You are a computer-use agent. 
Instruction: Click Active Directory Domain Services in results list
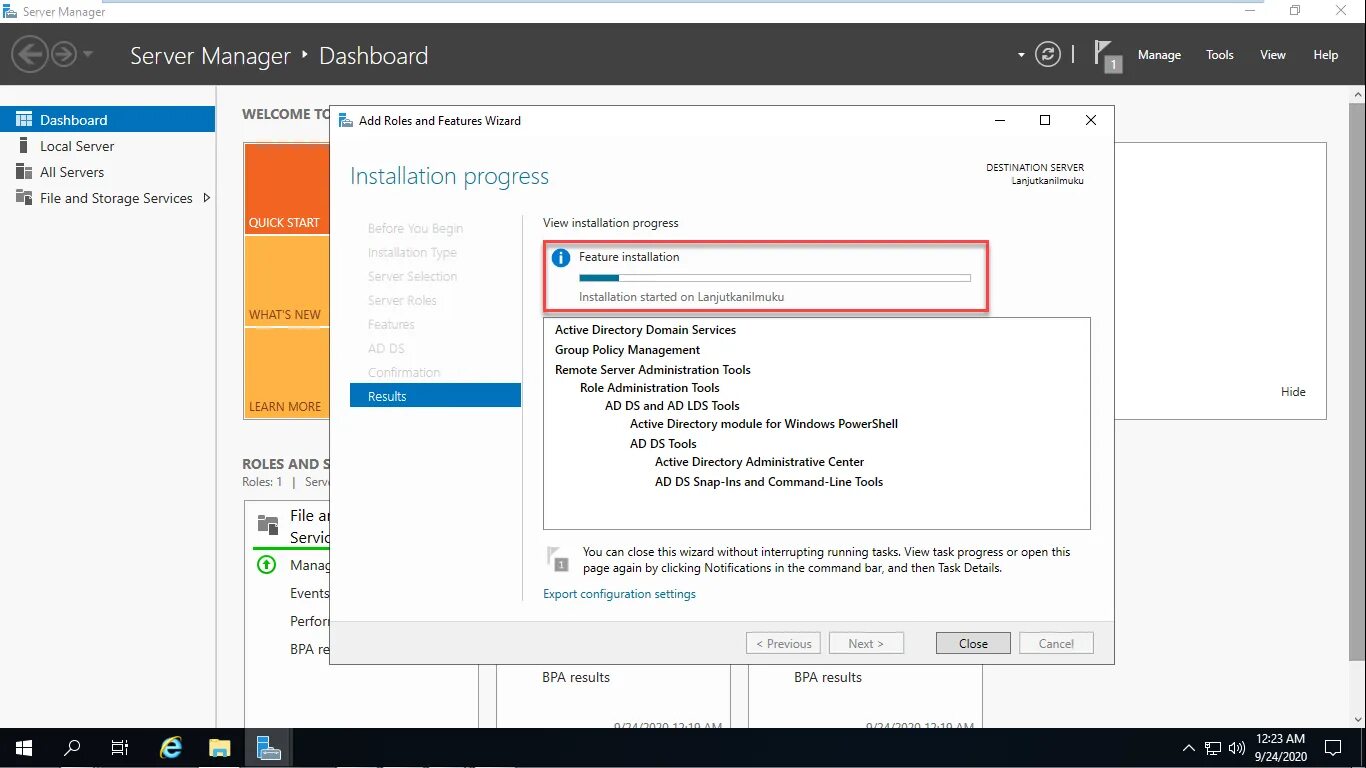[x=645, y=330]
